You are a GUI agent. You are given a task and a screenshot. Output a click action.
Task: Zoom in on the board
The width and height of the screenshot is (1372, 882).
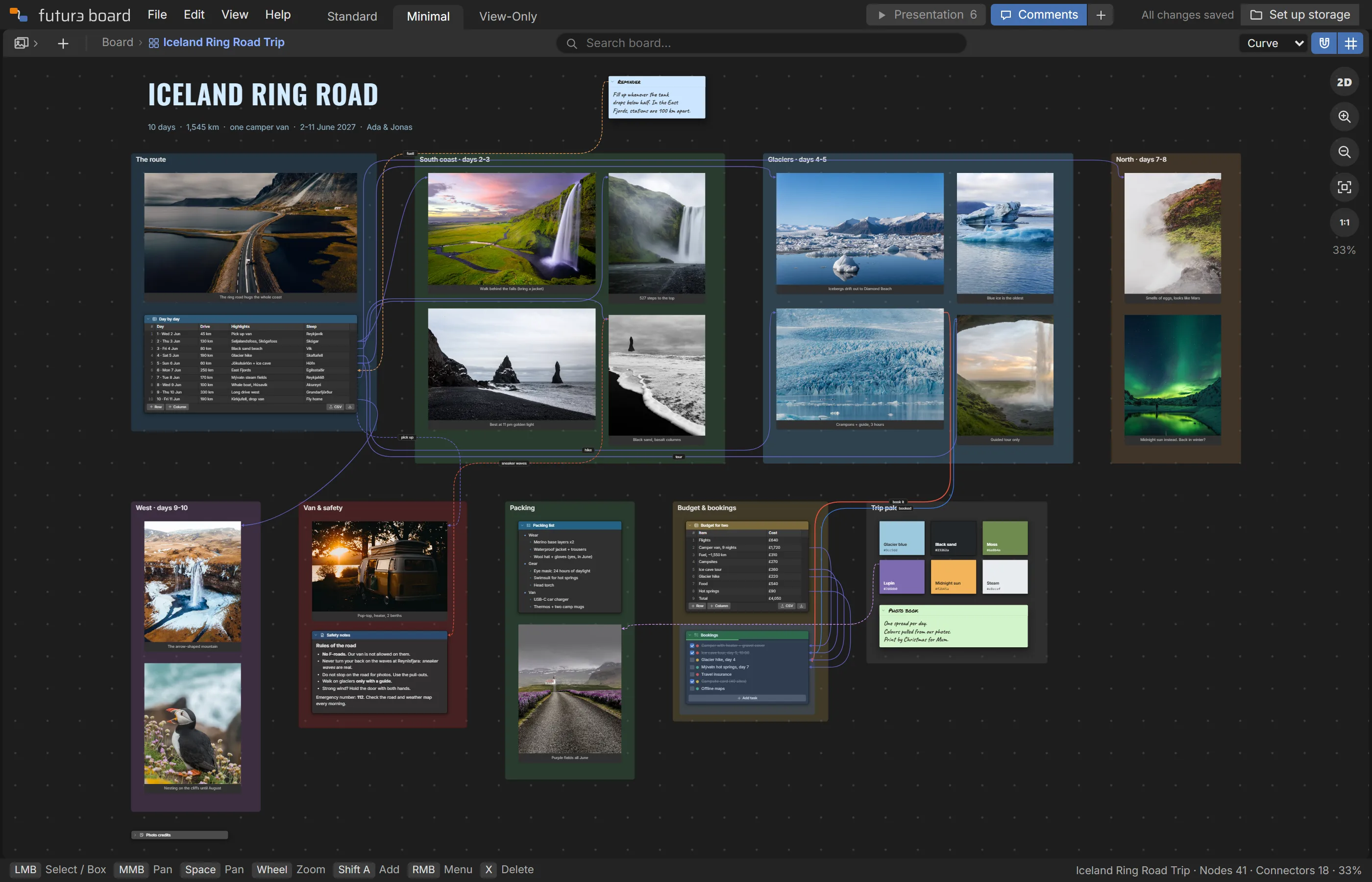pyautogui.click(x=1344, y=117)
